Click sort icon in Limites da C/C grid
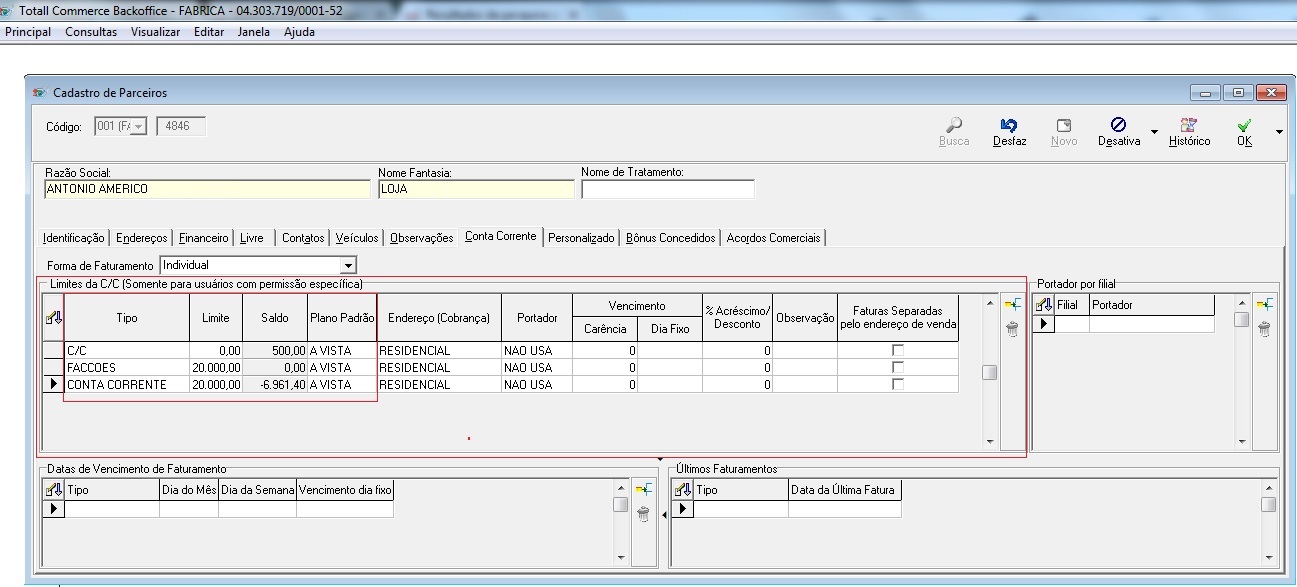The height and width of the screenshot is (587, 1297). pos(53,318)
